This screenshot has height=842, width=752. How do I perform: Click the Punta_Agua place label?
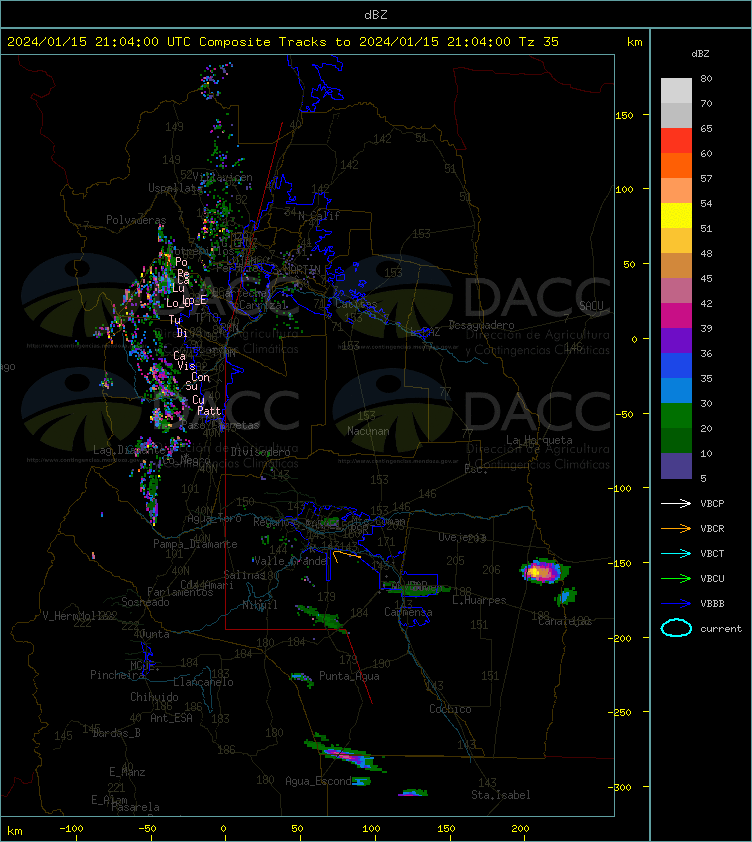(349, 676)
